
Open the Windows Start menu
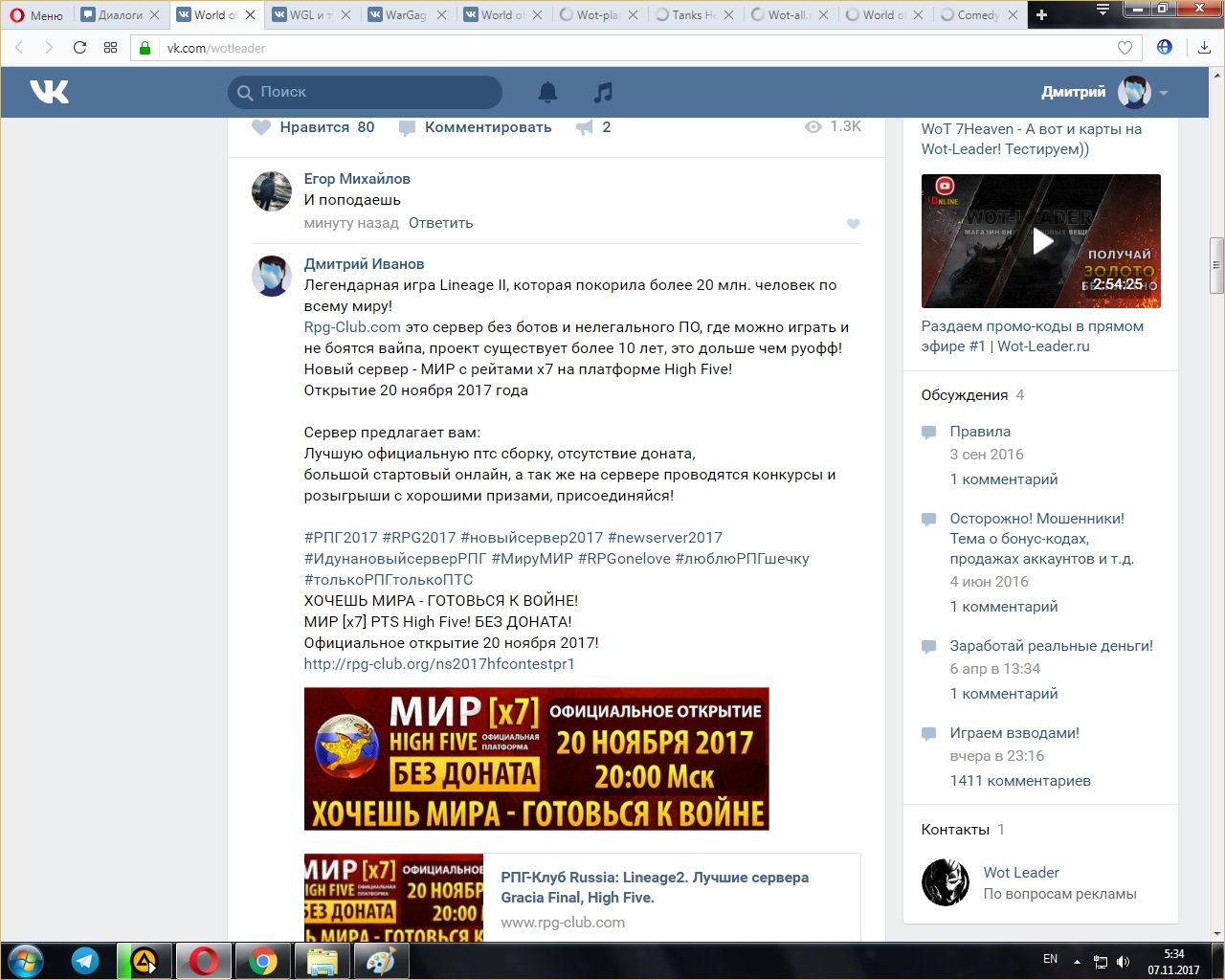(x=25, y=961)
